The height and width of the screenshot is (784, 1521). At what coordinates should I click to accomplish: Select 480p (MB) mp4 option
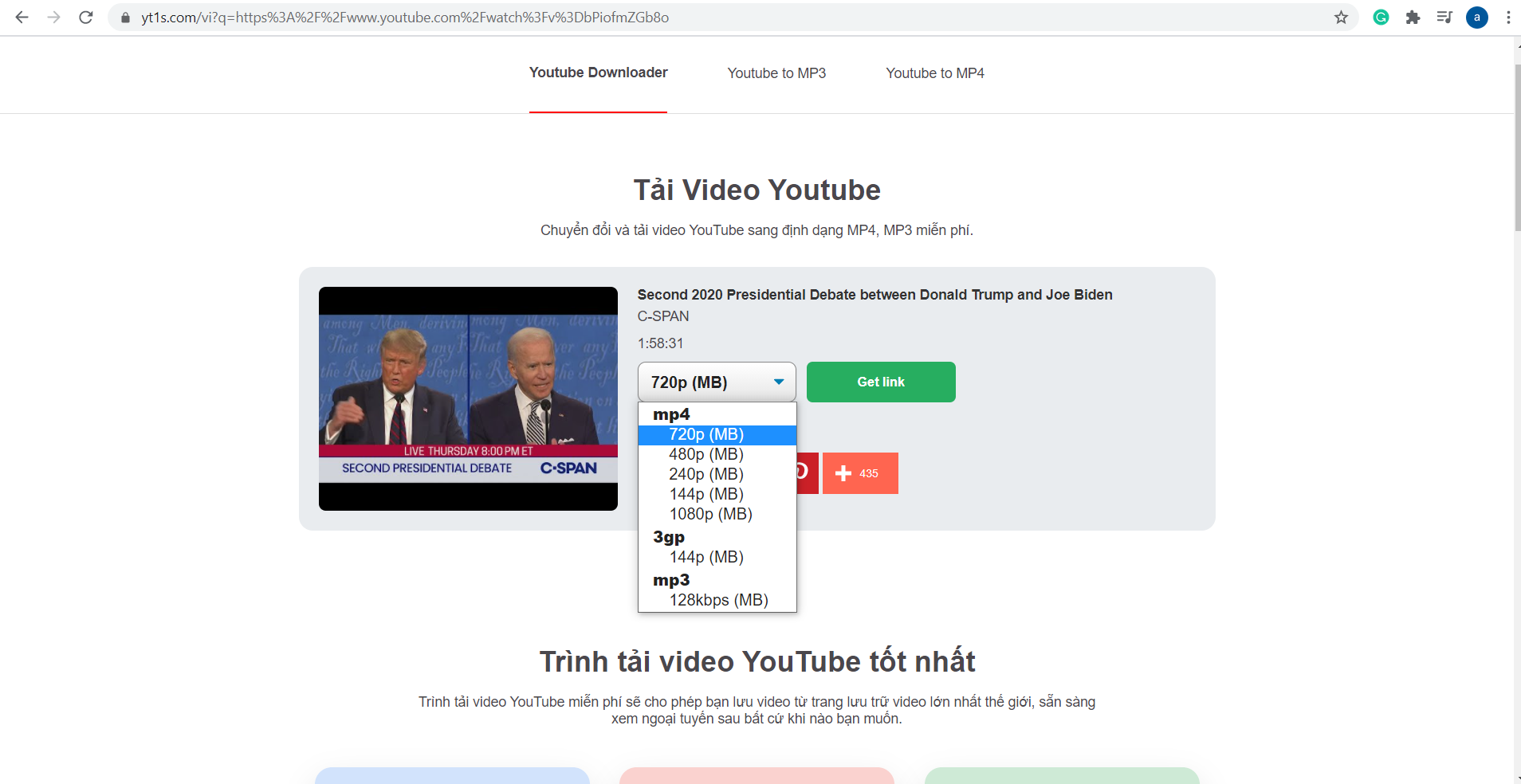click(717, 454)
